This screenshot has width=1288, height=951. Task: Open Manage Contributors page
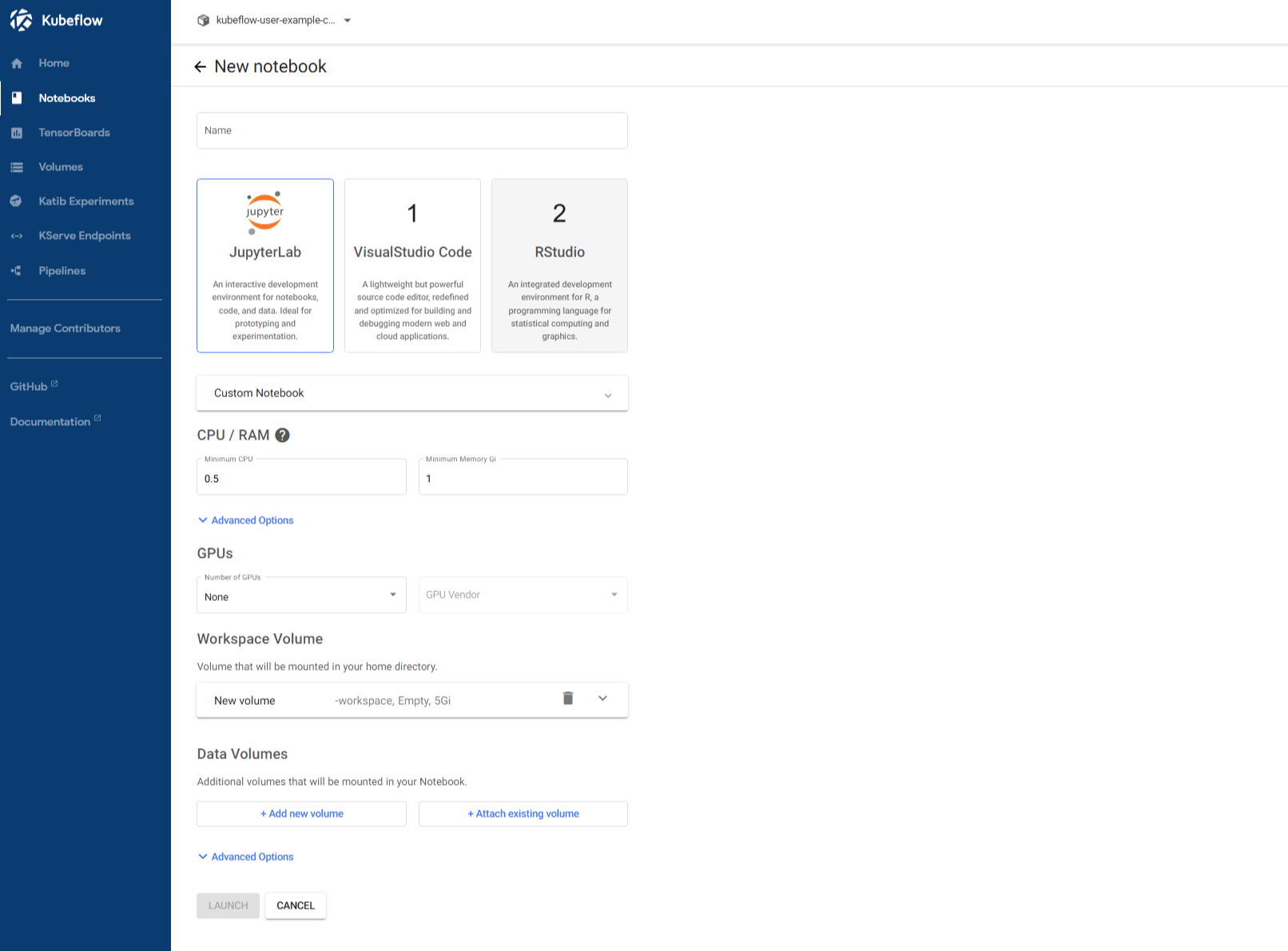(x=66, y=328)
